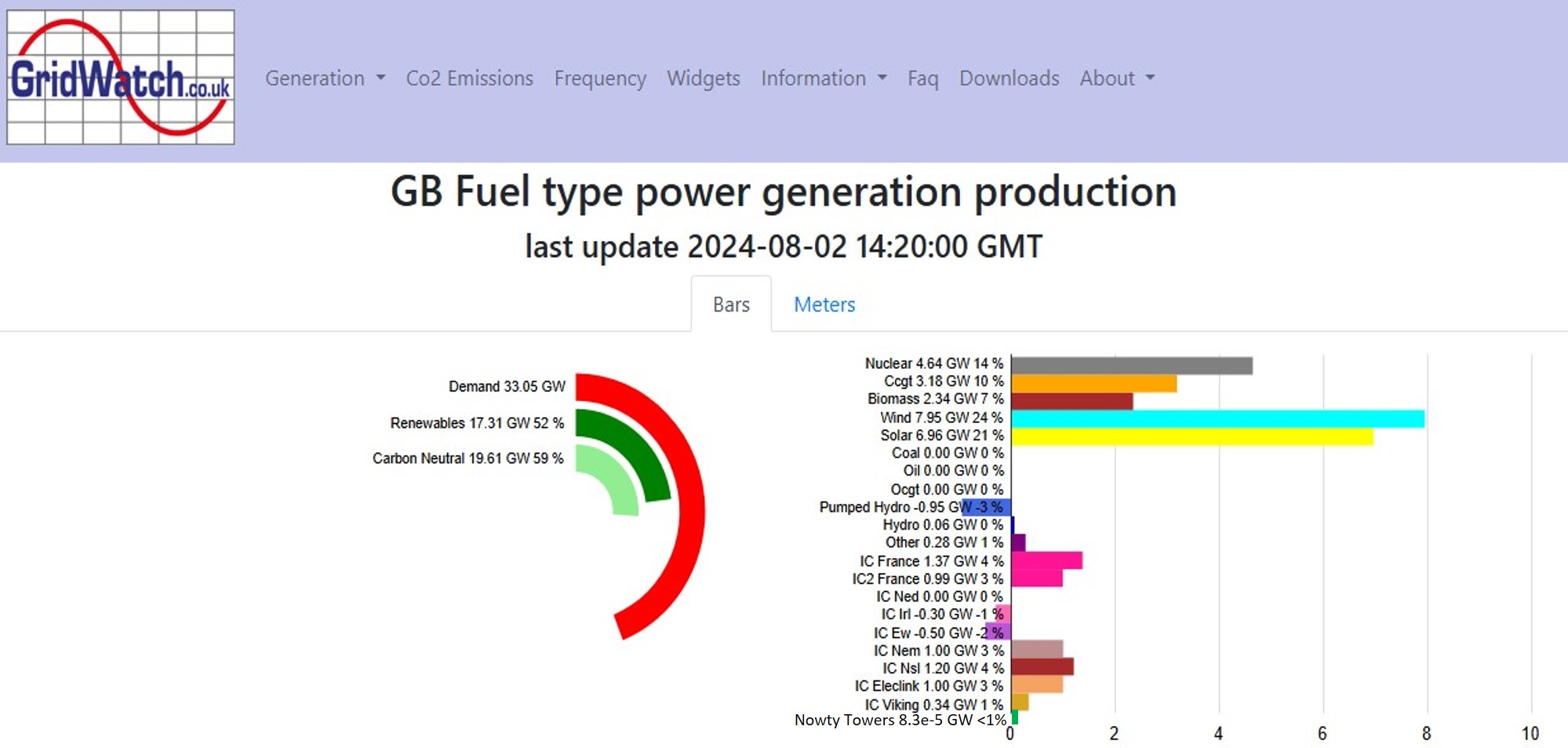Click the 'Nowty Towers 8.3e-5 GW' label
The image size is (1568, 748).
click(x=883, y=720)
